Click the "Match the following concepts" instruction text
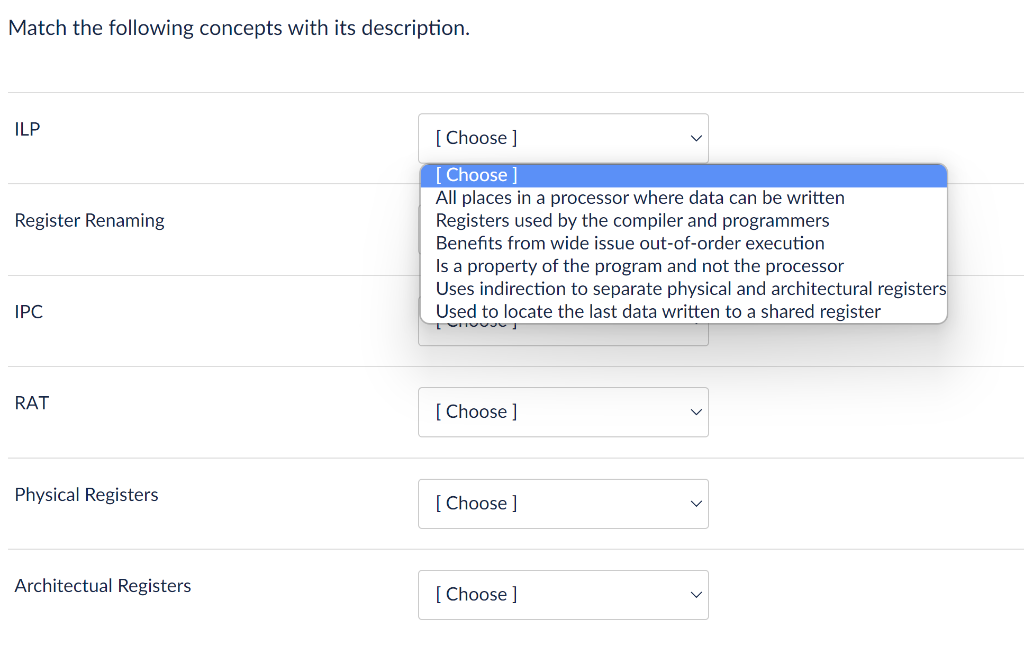The width and height of the screenshot is (1024, 654). tap(238, 28)
